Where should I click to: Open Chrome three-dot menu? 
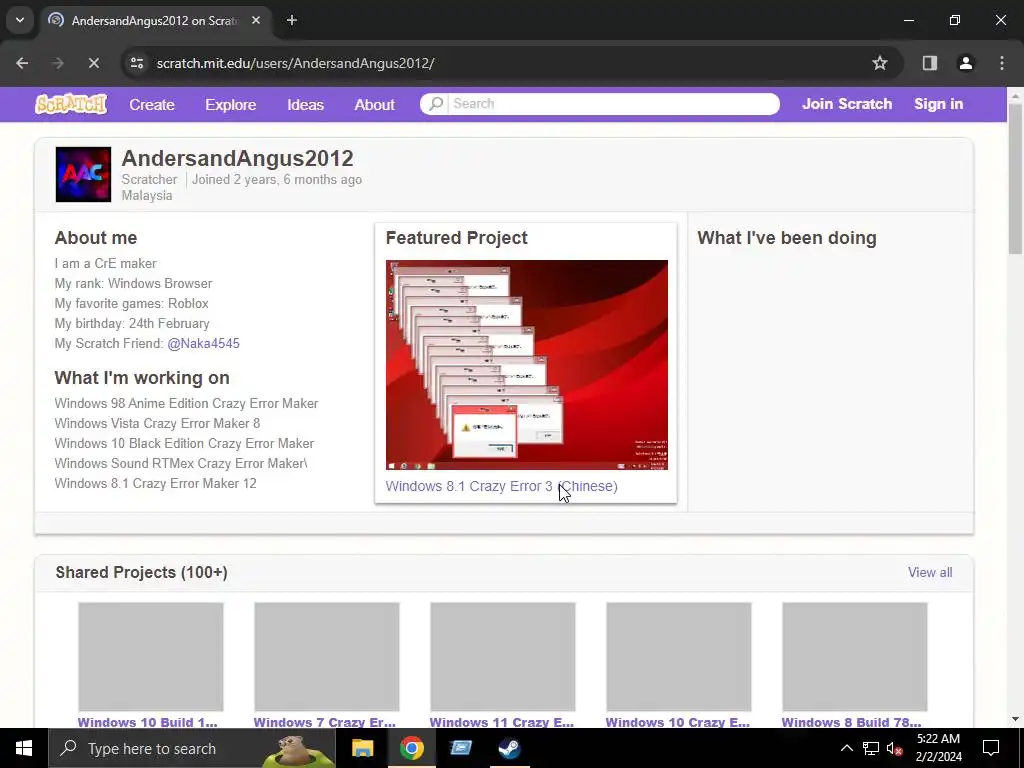1002,63
